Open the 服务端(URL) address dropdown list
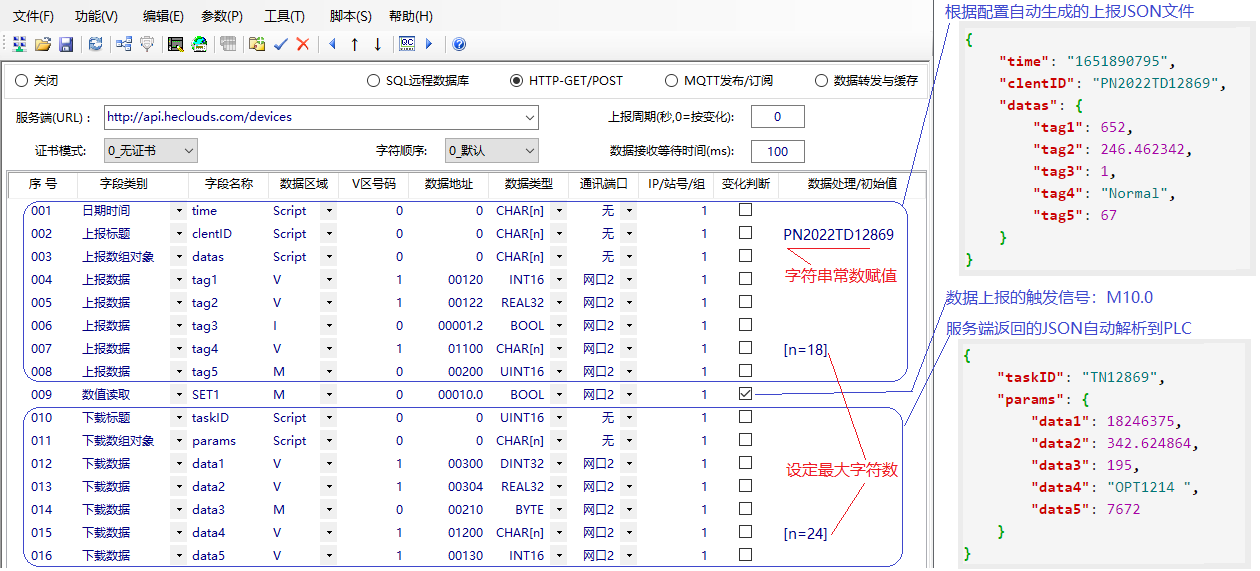 (529, 117)
